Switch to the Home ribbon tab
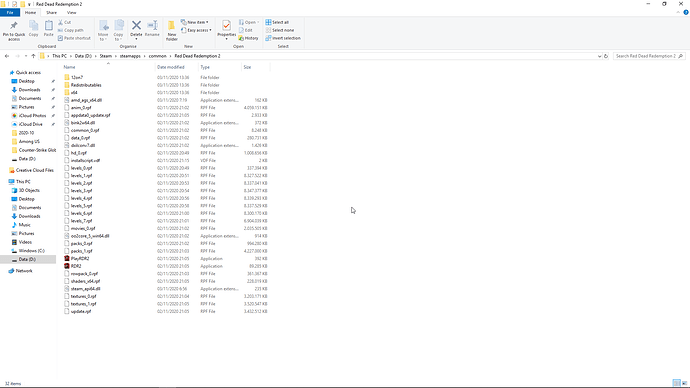The image size is (690, 388). click(x=30, y=13)
